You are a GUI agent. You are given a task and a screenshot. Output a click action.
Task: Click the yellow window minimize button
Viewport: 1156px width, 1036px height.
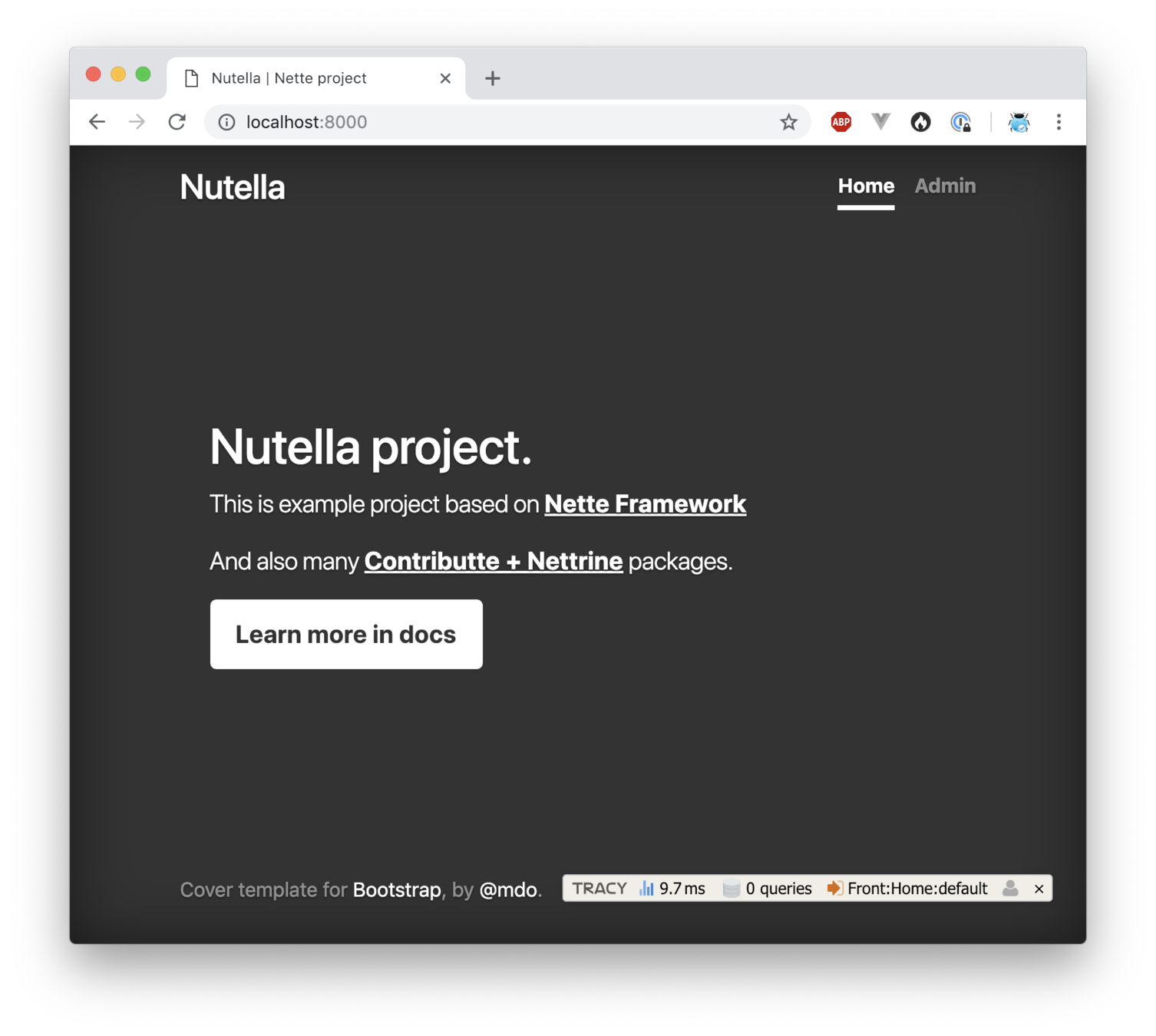point(118,74)
